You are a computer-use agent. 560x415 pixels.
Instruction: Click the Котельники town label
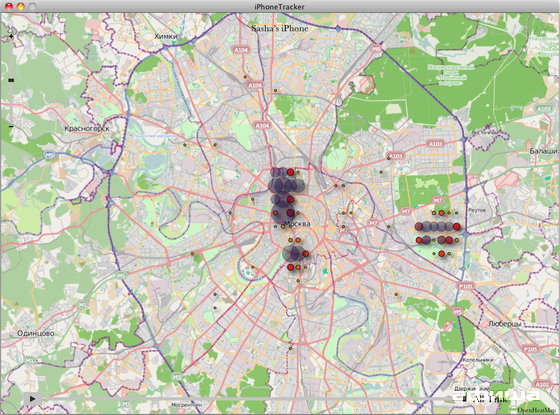point(478,360)
